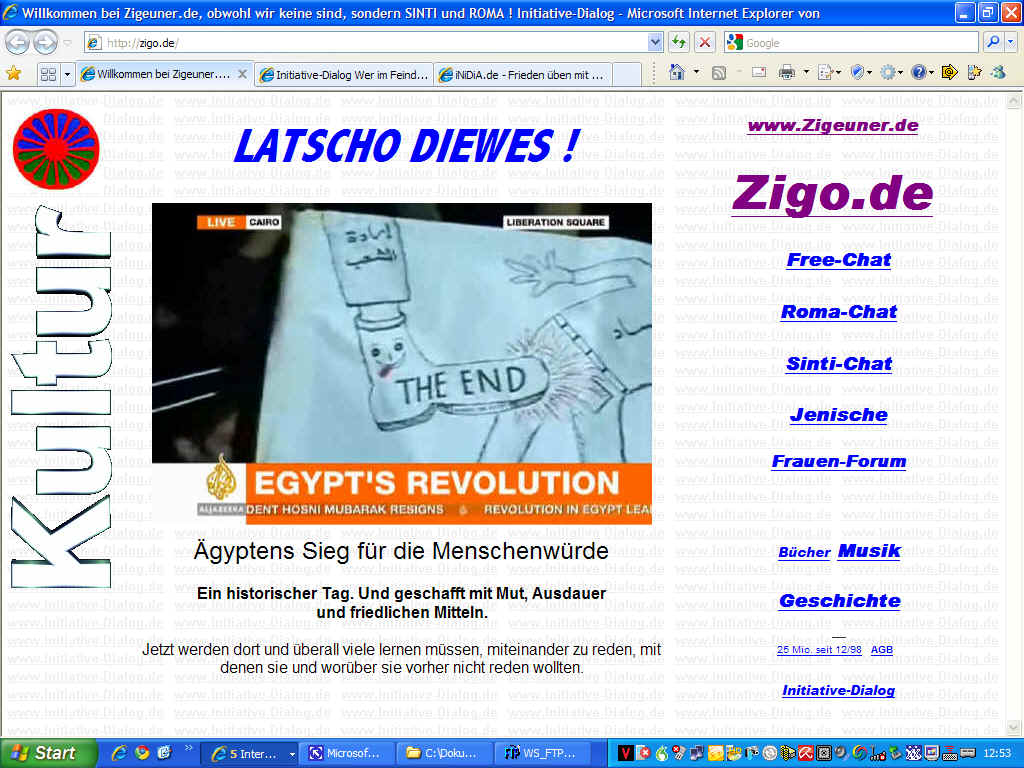Switch to iNiDiA.de Frieden üben tab
The image size is (1024, 768).
[x=524, y=74]
